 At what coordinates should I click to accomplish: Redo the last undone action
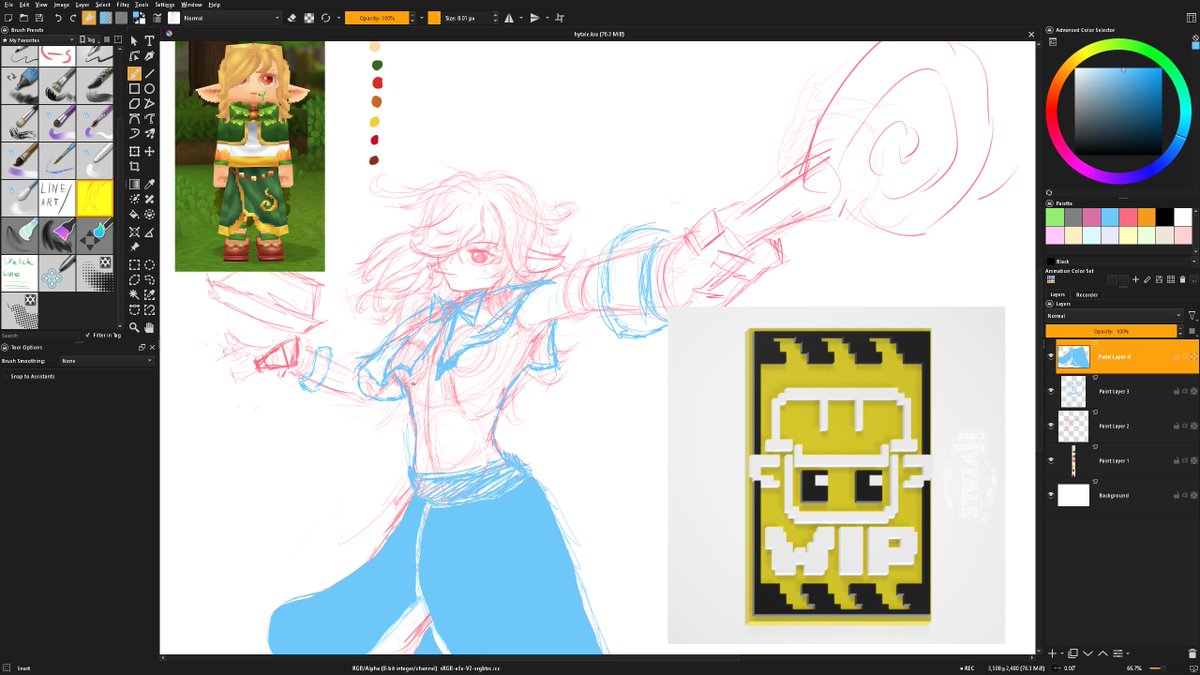click(x=73, y=18)
